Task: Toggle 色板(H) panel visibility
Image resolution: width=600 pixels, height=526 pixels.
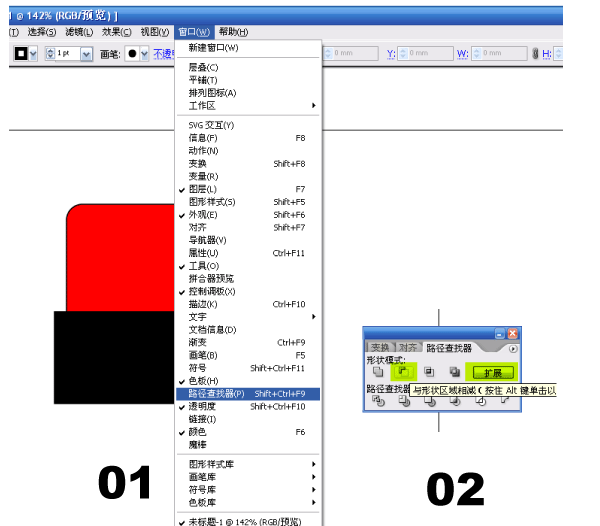Action: click(x=248, y=381)
